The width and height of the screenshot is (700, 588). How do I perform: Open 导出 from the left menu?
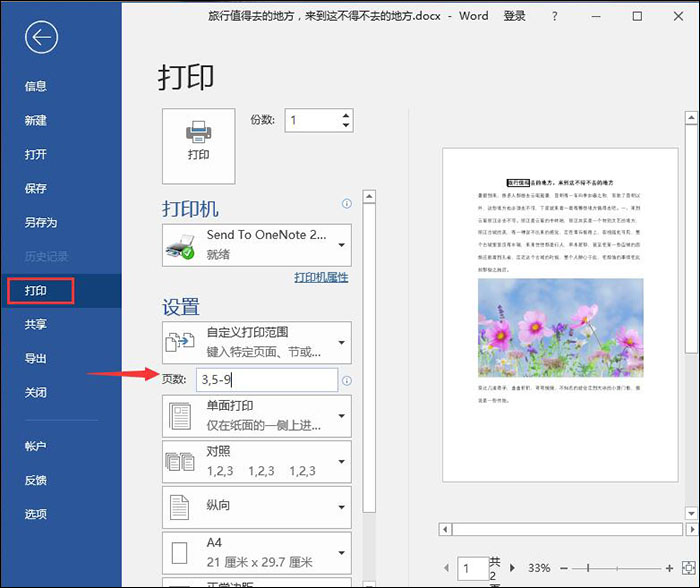[36, 358]
